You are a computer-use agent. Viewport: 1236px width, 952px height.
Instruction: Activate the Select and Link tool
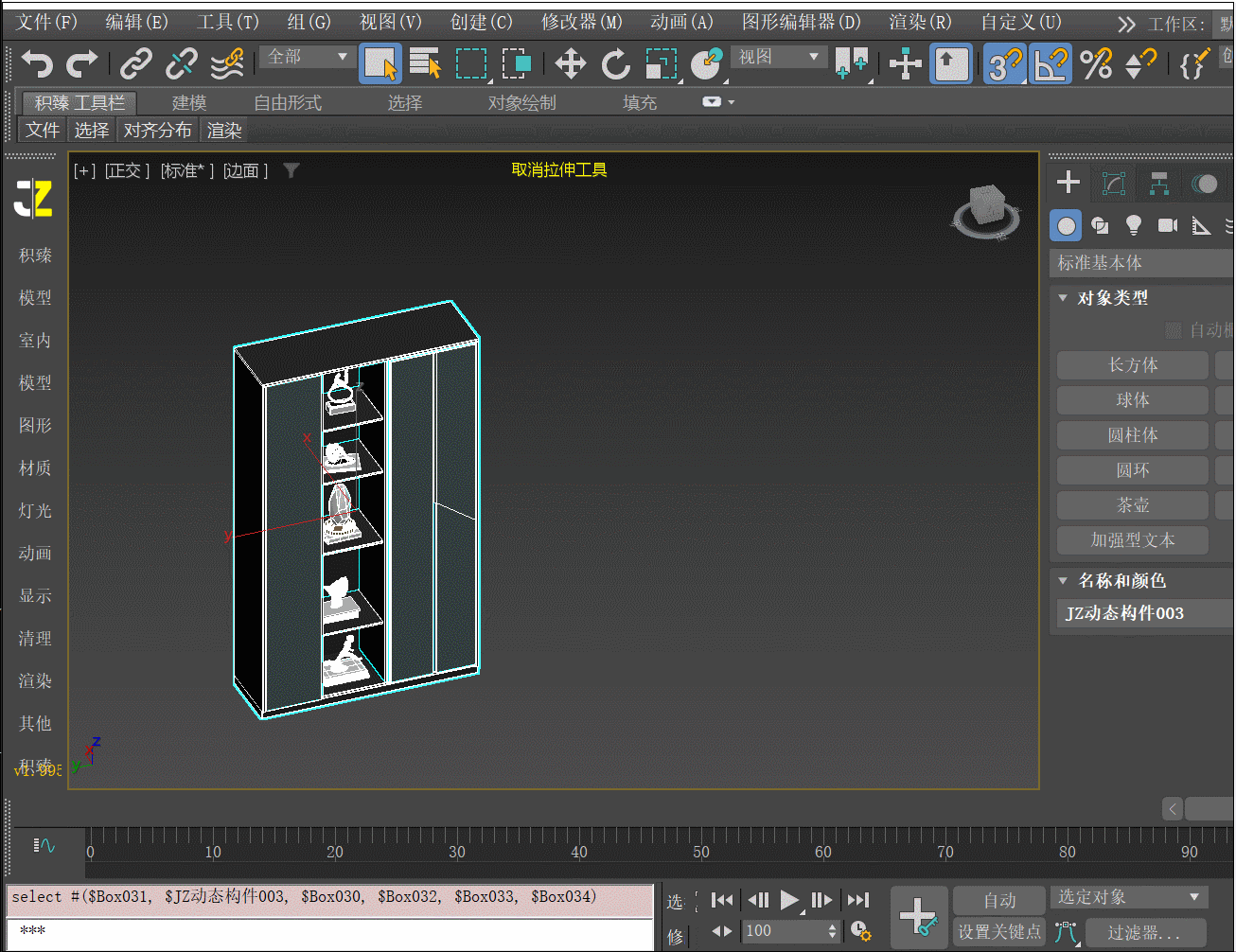click(x=136, y=63)
